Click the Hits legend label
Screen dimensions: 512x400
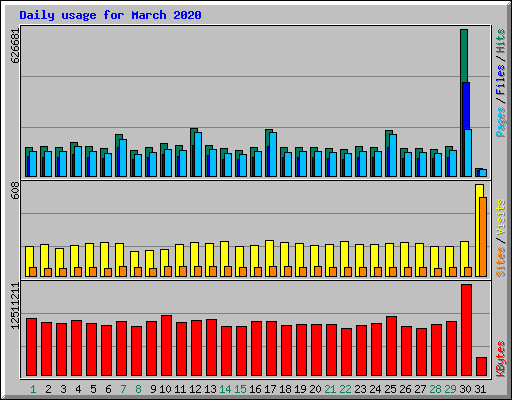[x=501, y=41]
